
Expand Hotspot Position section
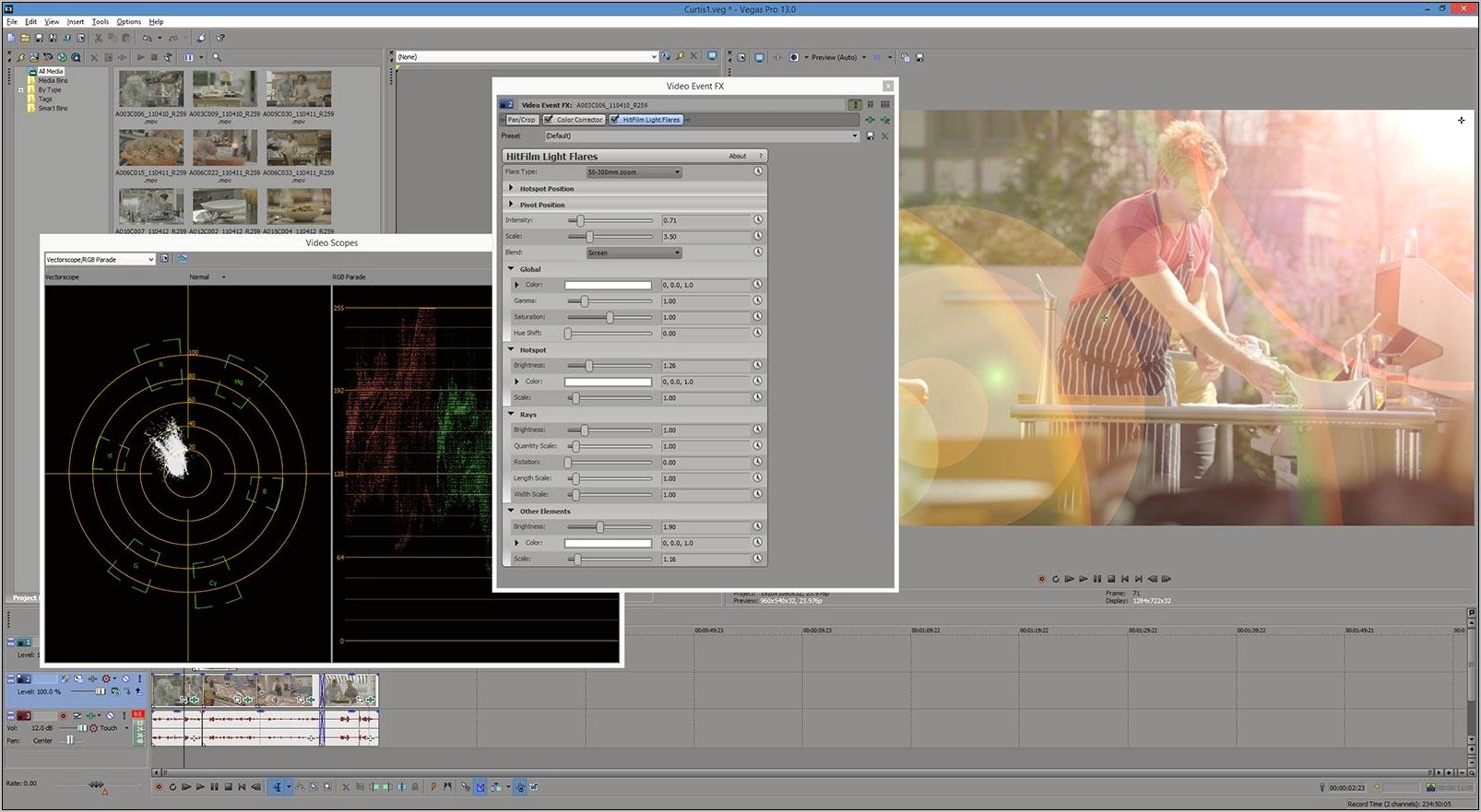(512, 188)
